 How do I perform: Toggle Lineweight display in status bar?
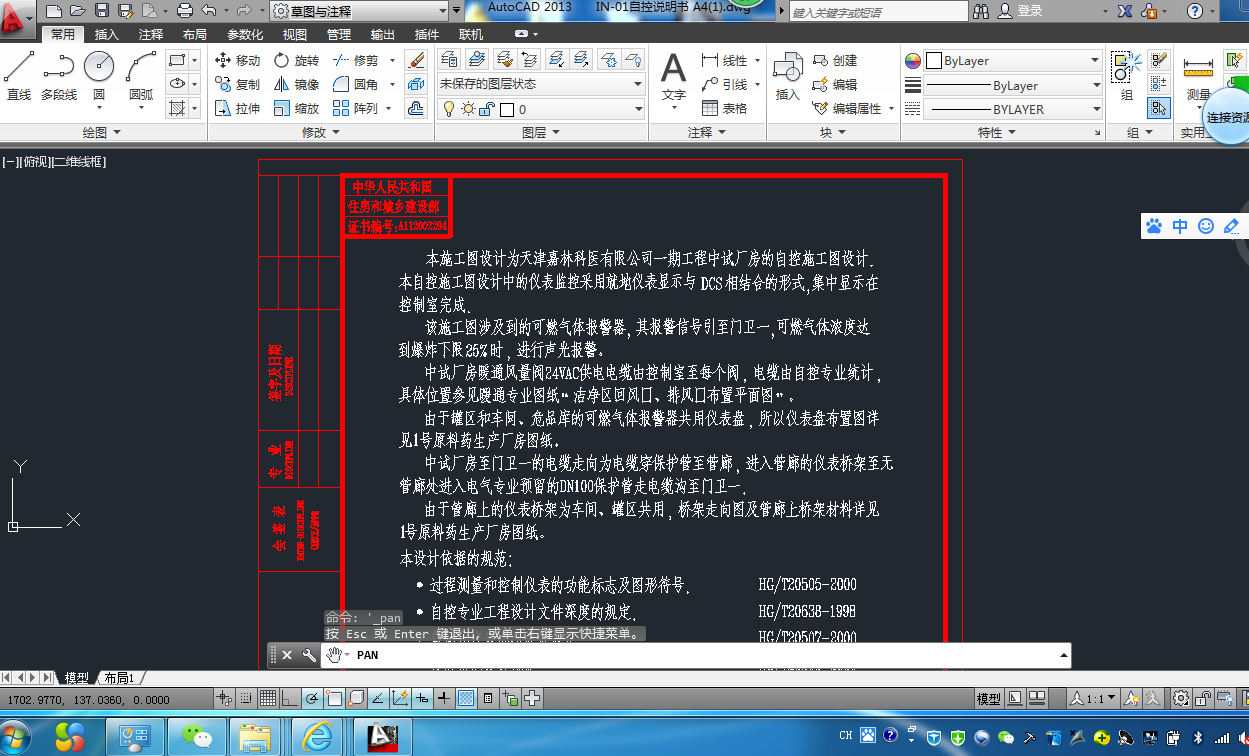pyautogui.click(x=444, y=698)
